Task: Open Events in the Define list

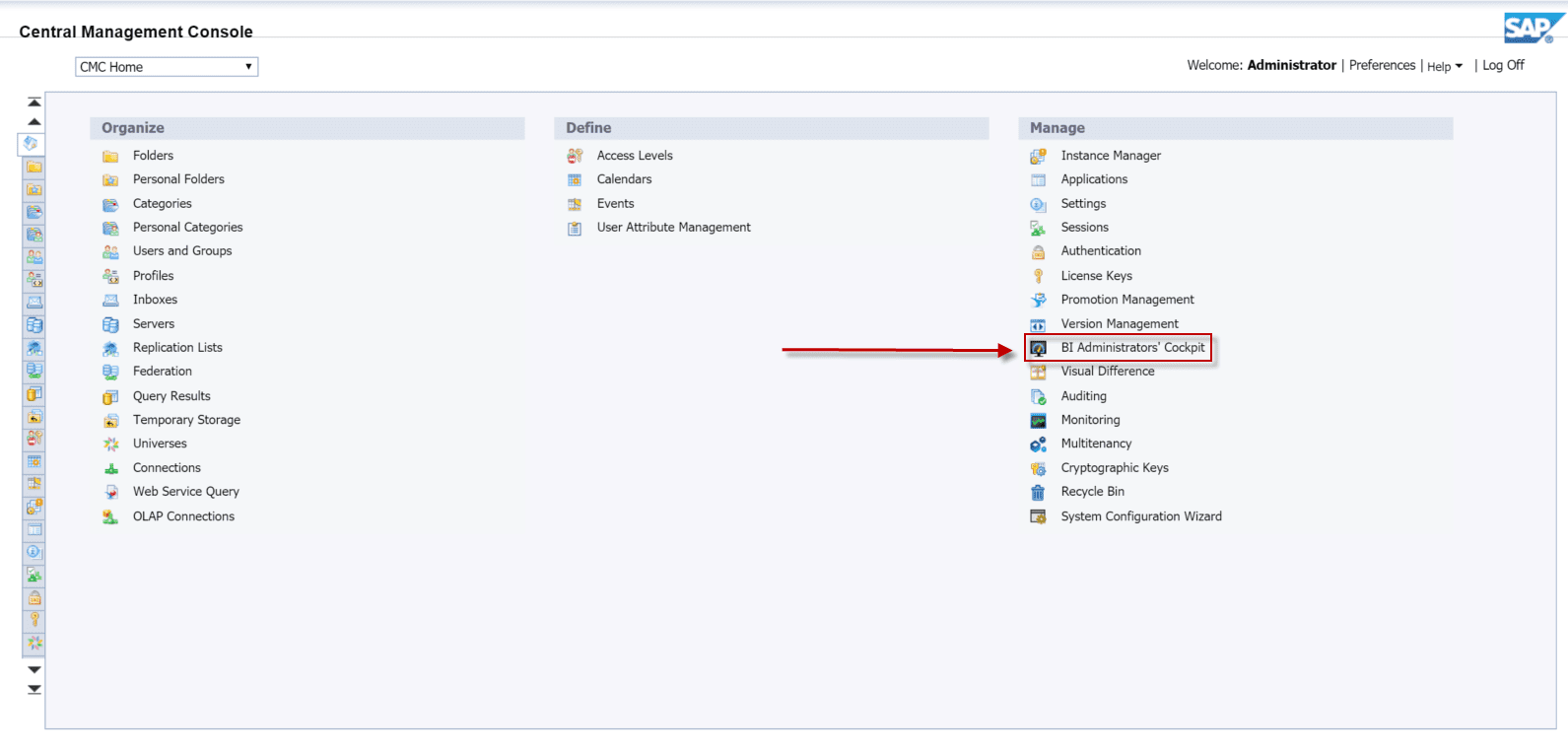Action: tap(615, 204)
